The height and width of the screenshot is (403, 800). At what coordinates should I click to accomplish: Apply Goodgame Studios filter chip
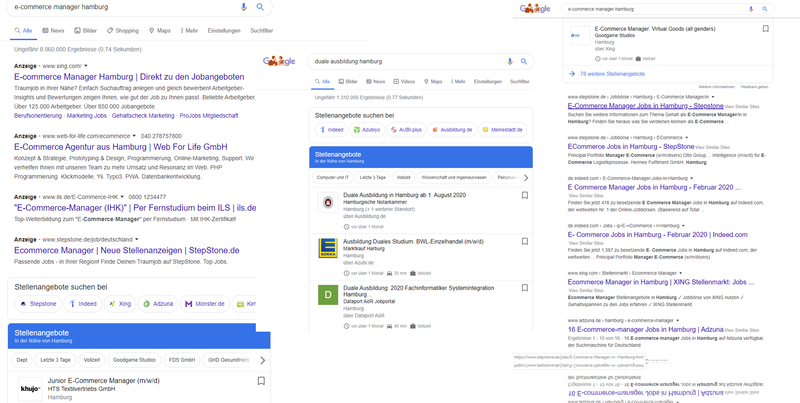point(134,360)
